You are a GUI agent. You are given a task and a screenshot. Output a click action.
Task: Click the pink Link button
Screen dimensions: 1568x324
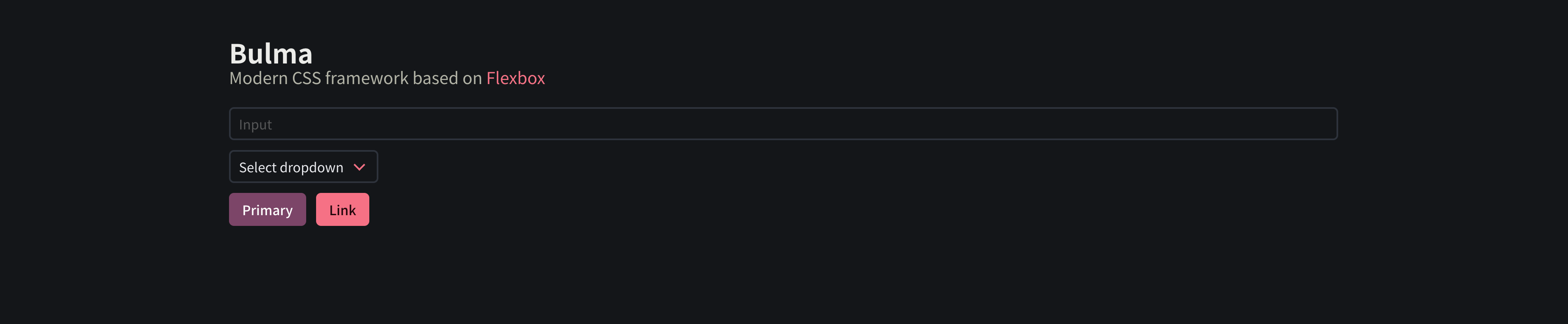[x=342, y=209]
